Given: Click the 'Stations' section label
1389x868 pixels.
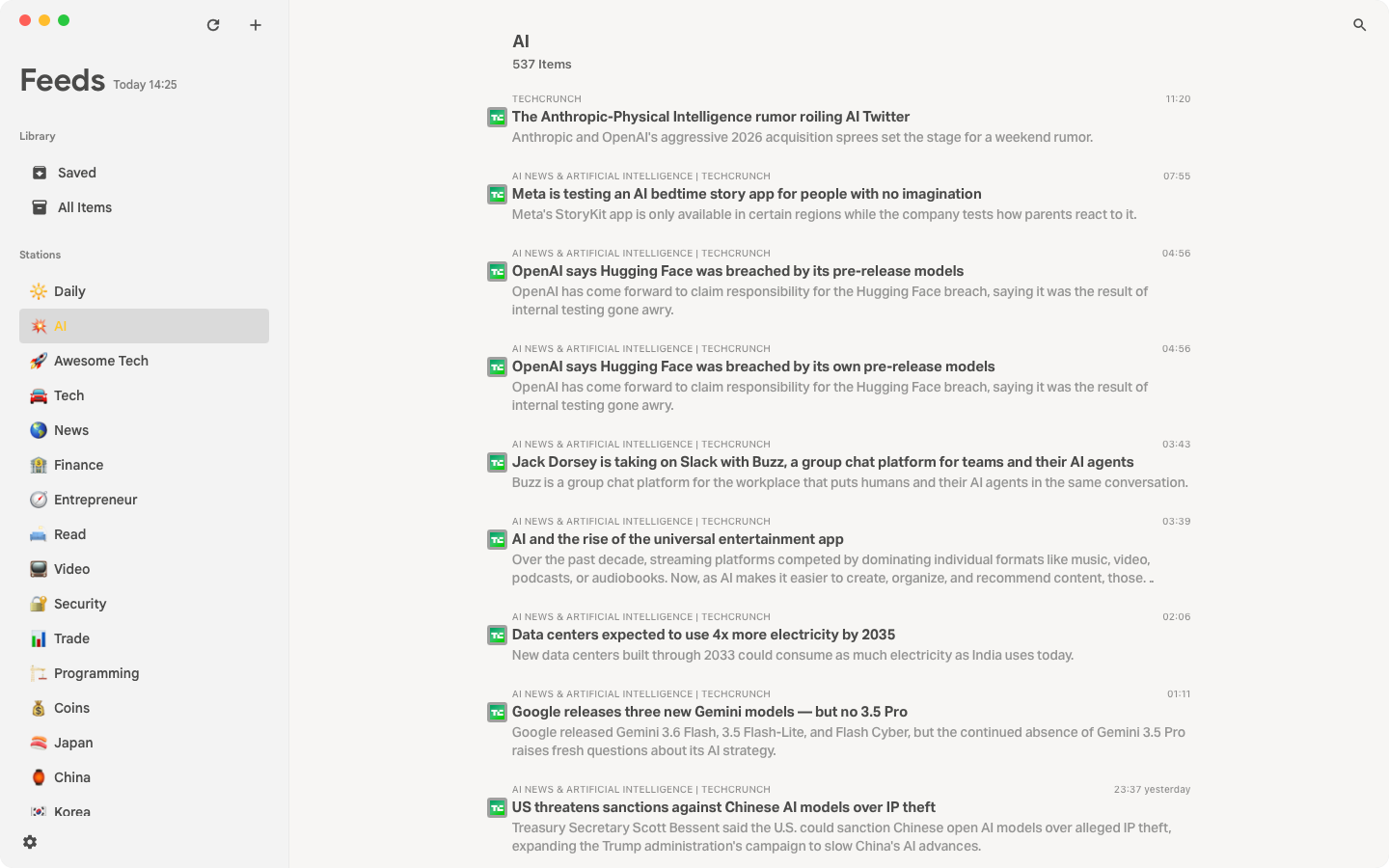Looking at the screenshot, I should 40,255.
